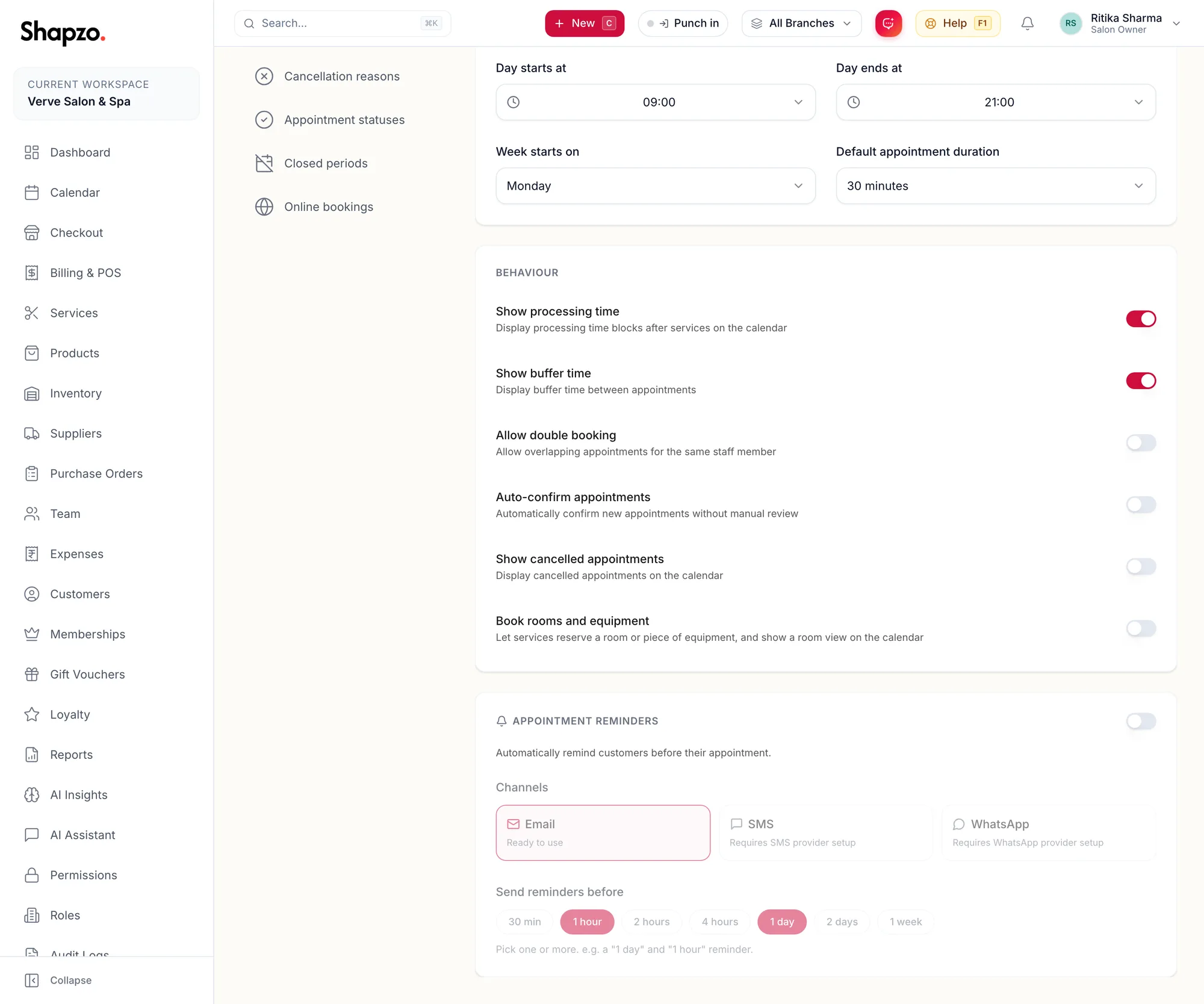Disable the Show processing time toggle
Screen dimensions: 1204x1004
click(1141, 319)
